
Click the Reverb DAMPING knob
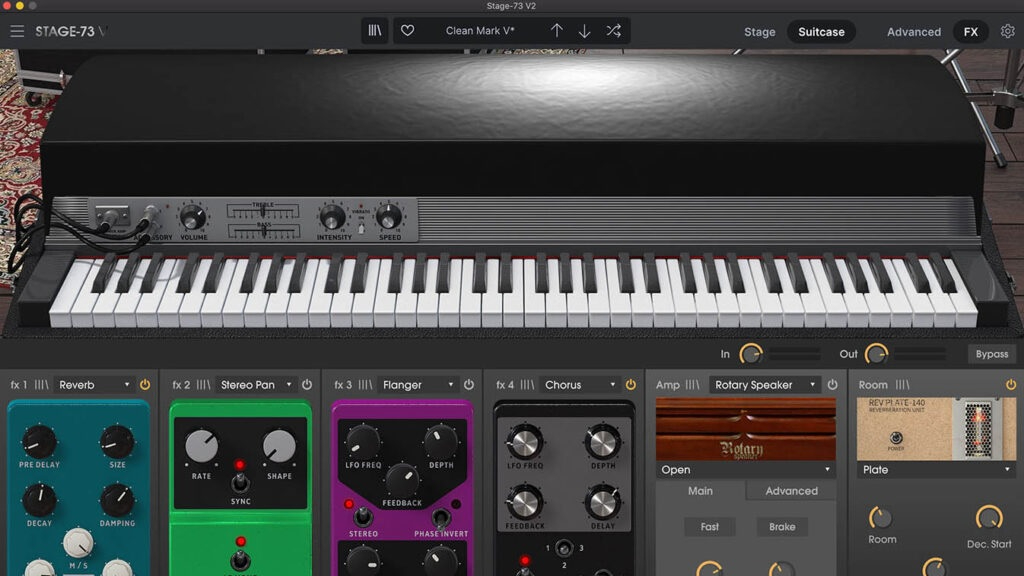point(118,500)
